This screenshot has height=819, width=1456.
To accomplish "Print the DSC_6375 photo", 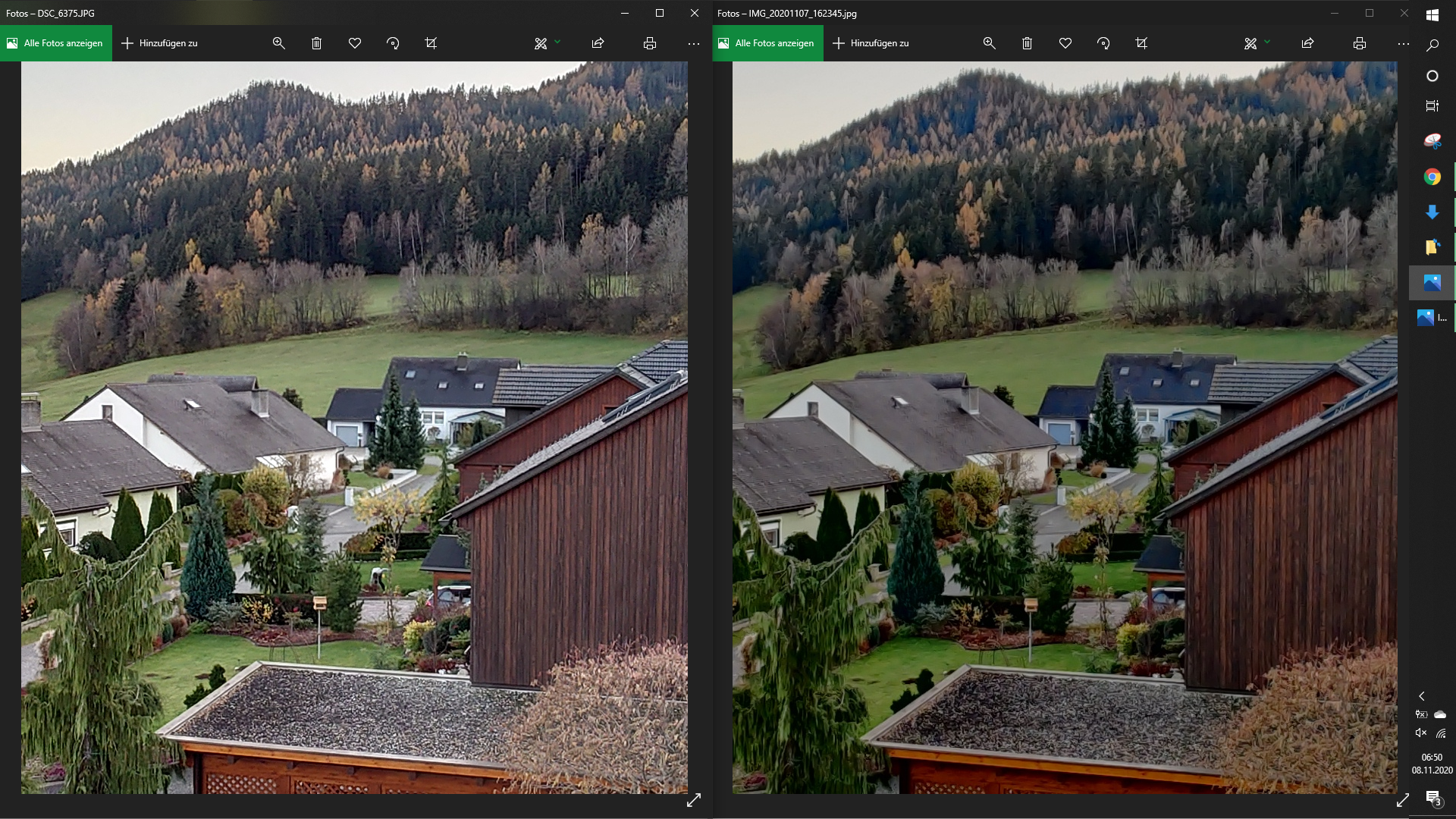I will [x=650, y=43].
